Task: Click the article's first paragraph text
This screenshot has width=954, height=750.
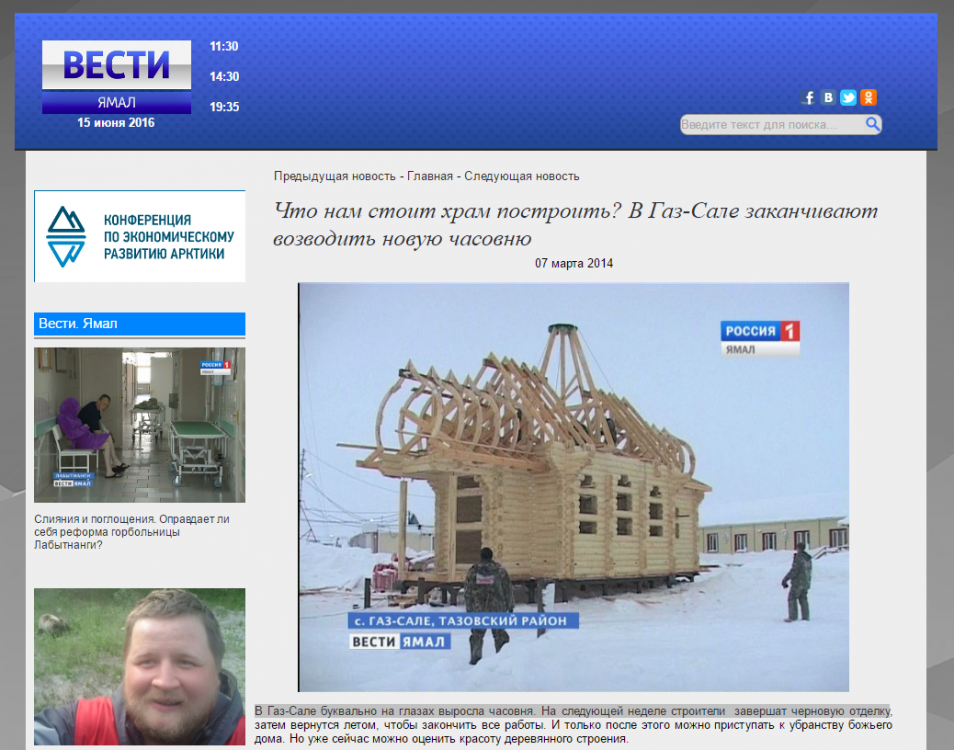Action: click(x=573, y=725)
